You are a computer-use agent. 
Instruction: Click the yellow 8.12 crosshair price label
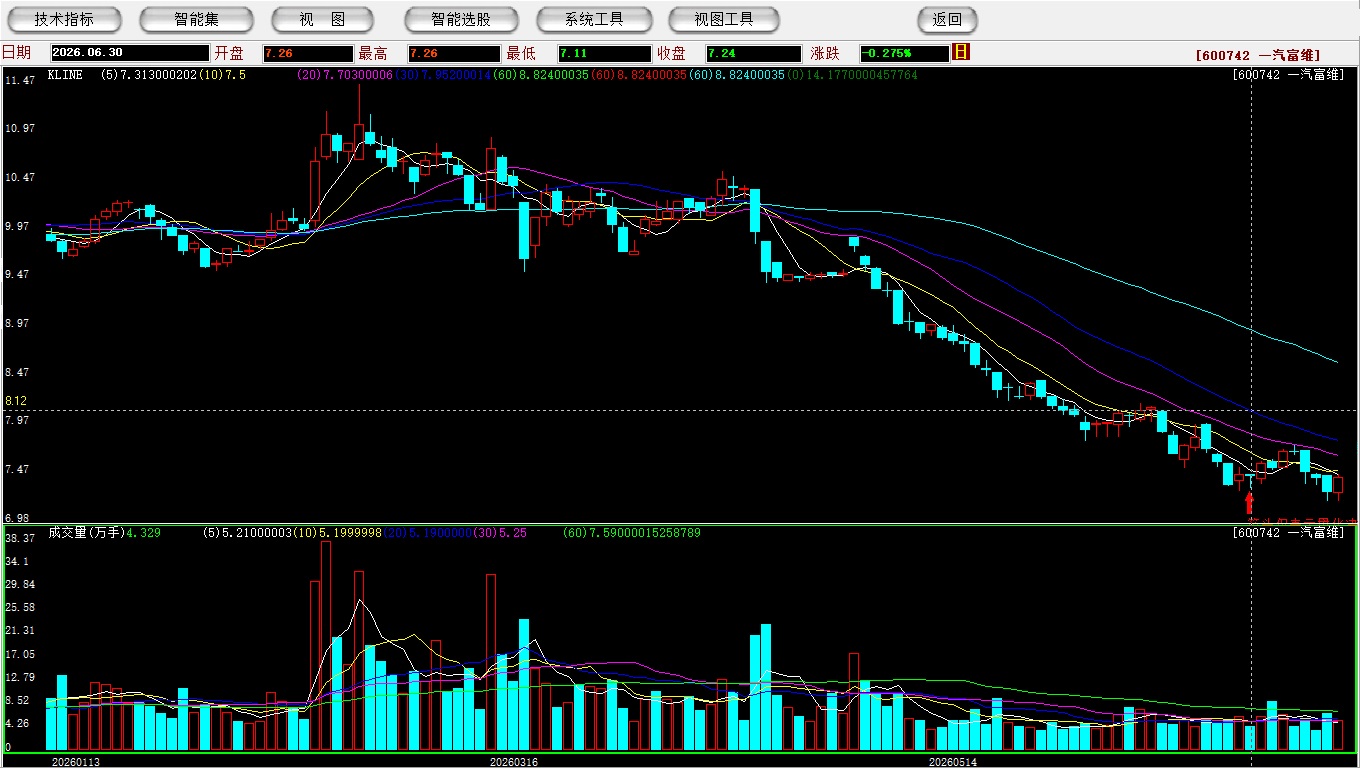click(x=16, y=401)
